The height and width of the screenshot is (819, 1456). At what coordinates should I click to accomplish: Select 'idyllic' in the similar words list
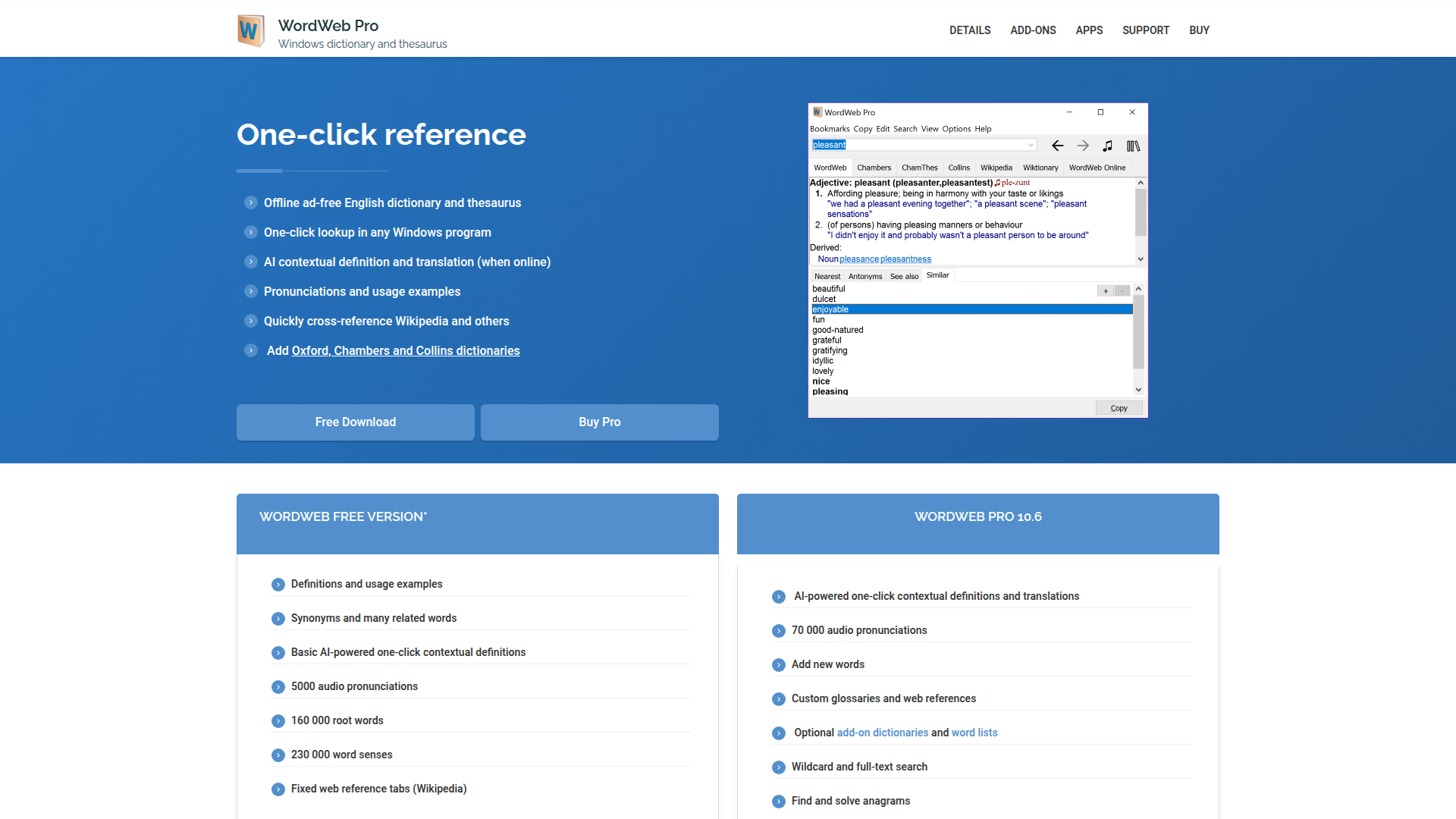pos(822,361)
